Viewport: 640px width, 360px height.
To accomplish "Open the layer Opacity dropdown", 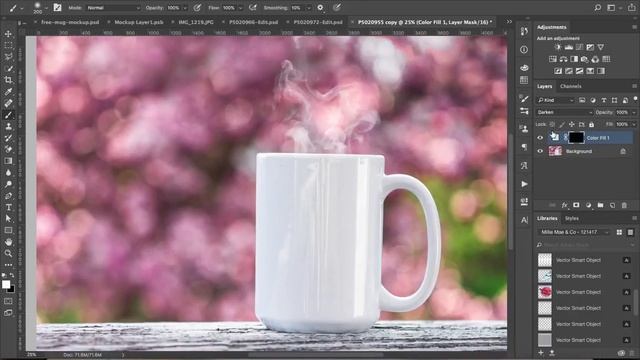I will (634, 112).
